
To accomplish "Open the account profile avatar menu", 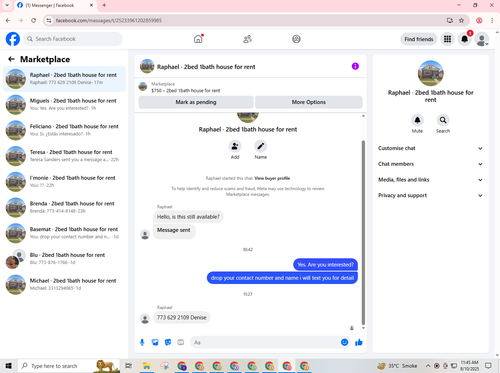I will coord(482,39).
